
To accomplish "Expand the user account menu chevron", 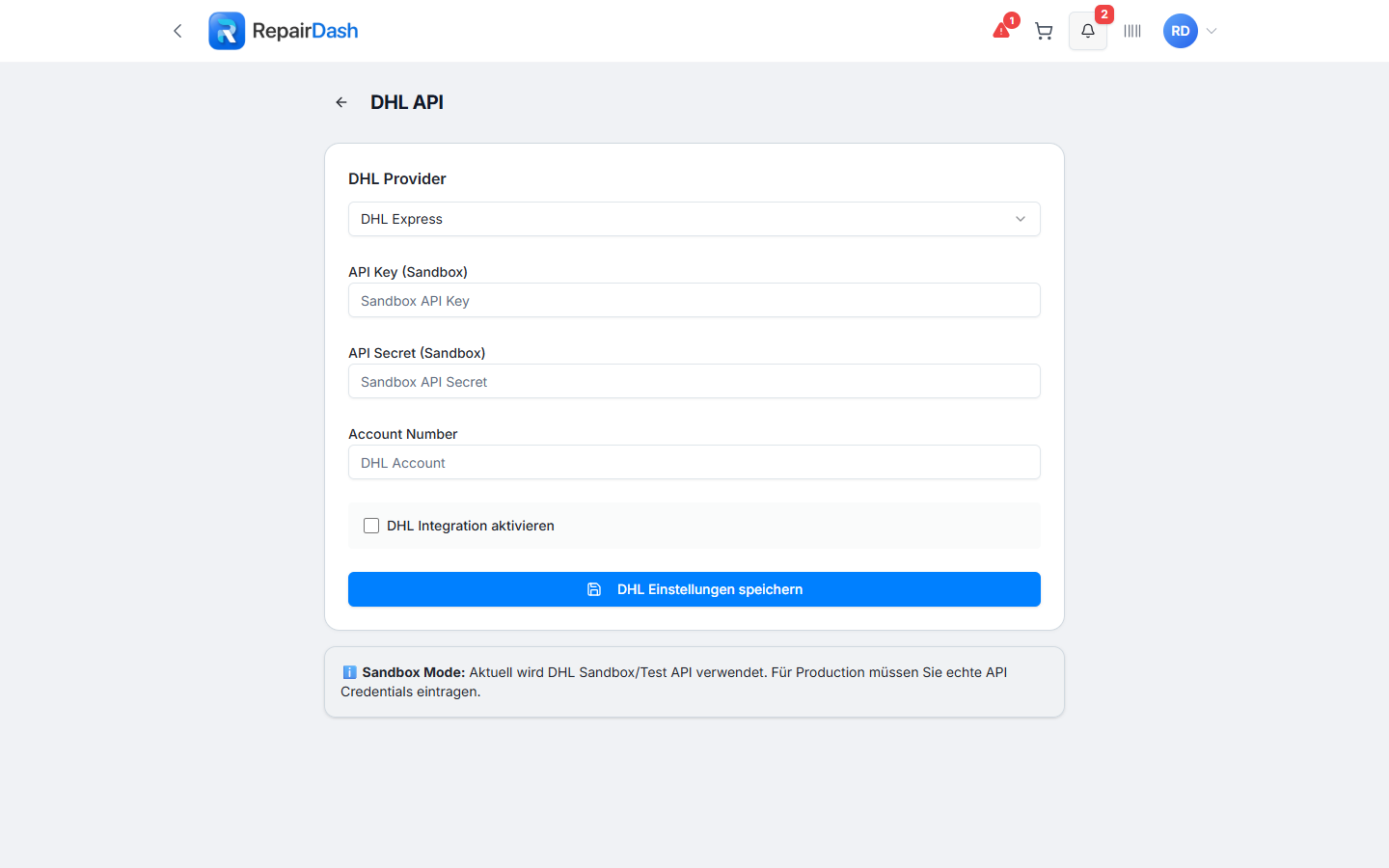I will coord(1212,31).
